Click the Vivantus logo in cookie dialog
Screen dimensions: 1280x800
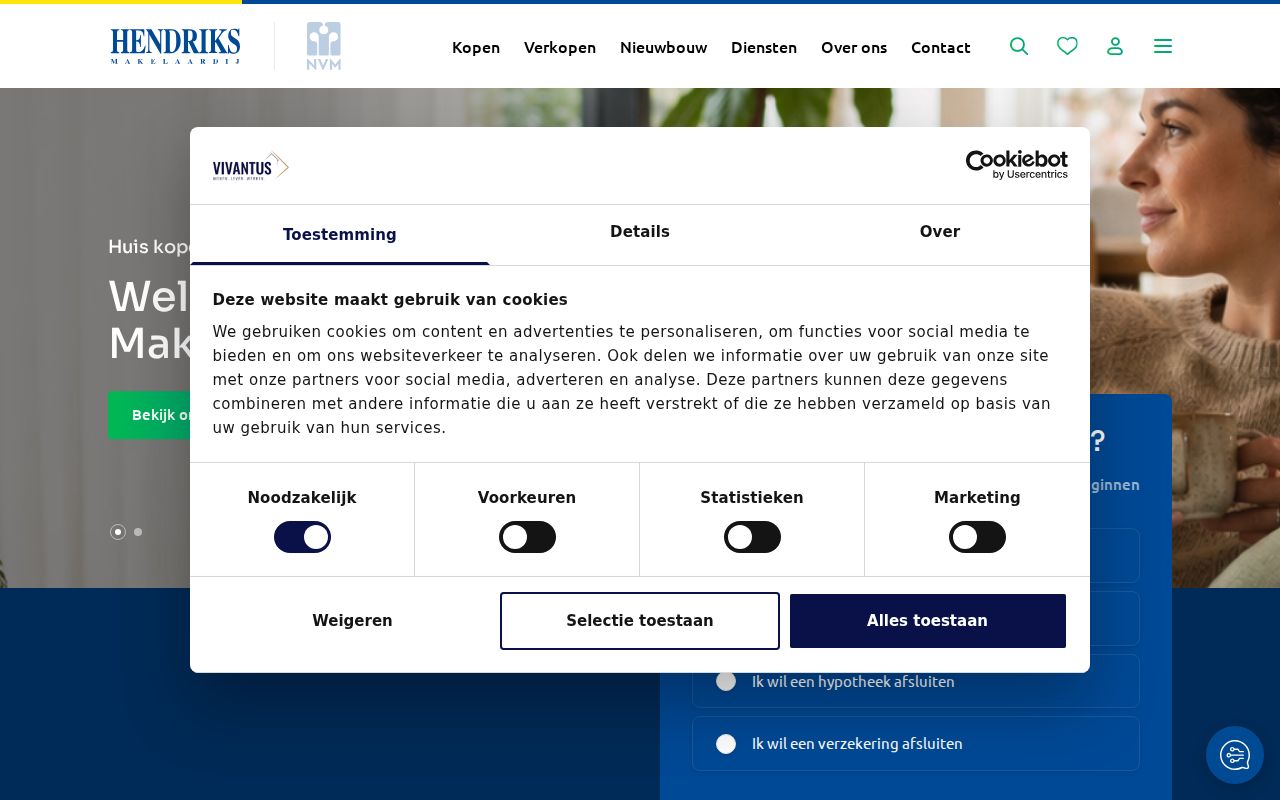(x=250, y=166)
